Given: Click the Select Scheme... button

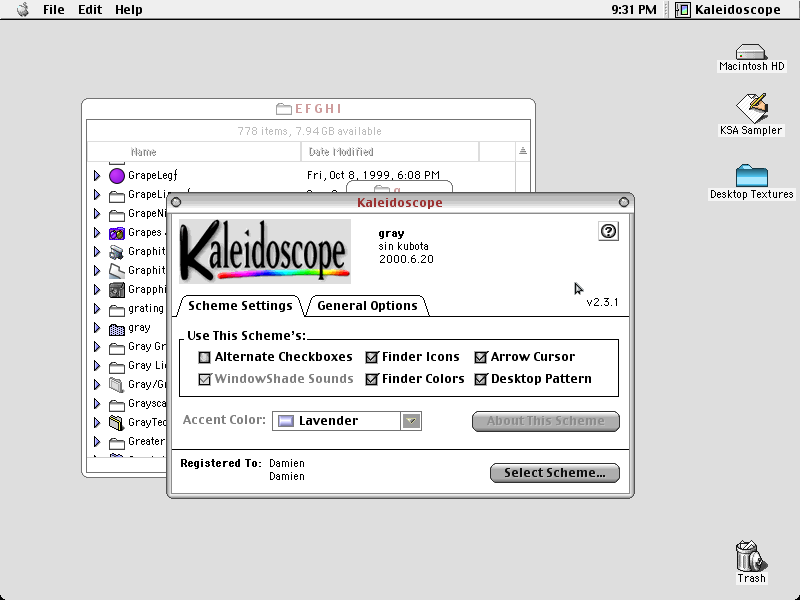Looking at the screenshot, I should tap(555, 472).
